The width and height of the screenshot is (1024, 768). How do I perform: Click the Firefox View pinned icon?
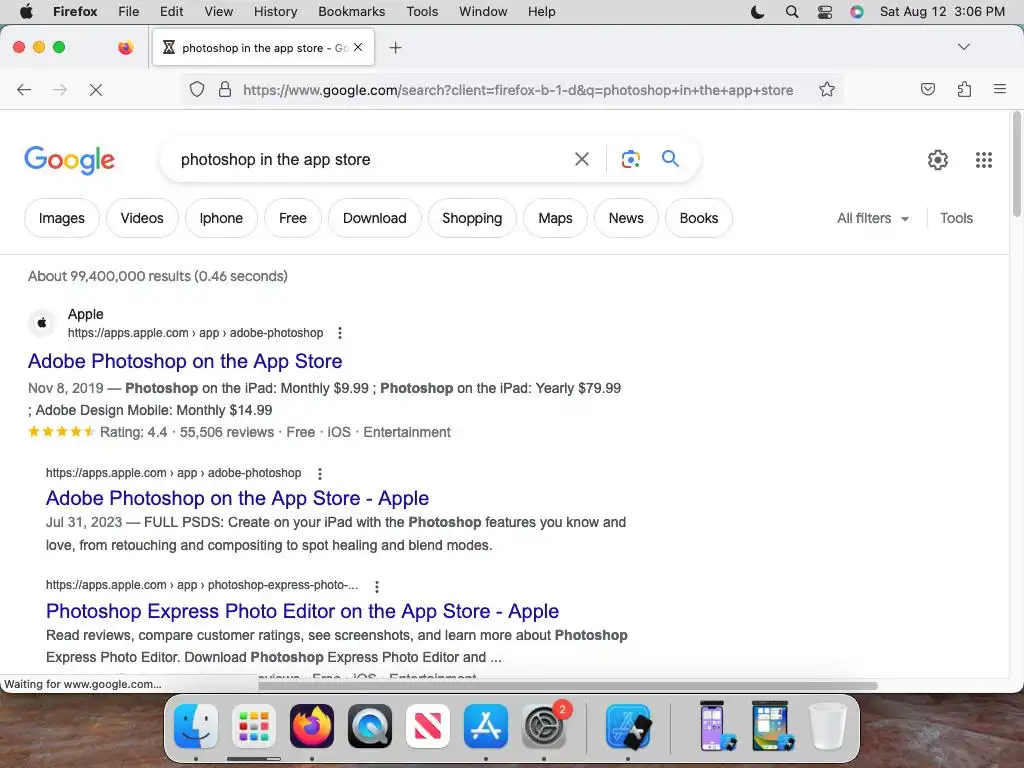coord(125,47)
